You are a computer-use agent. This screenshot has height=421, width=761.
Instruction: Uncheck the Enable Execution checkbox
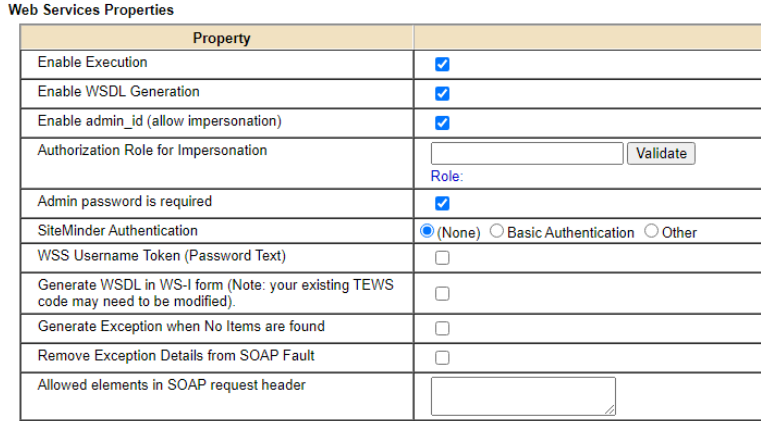point(442,64)
